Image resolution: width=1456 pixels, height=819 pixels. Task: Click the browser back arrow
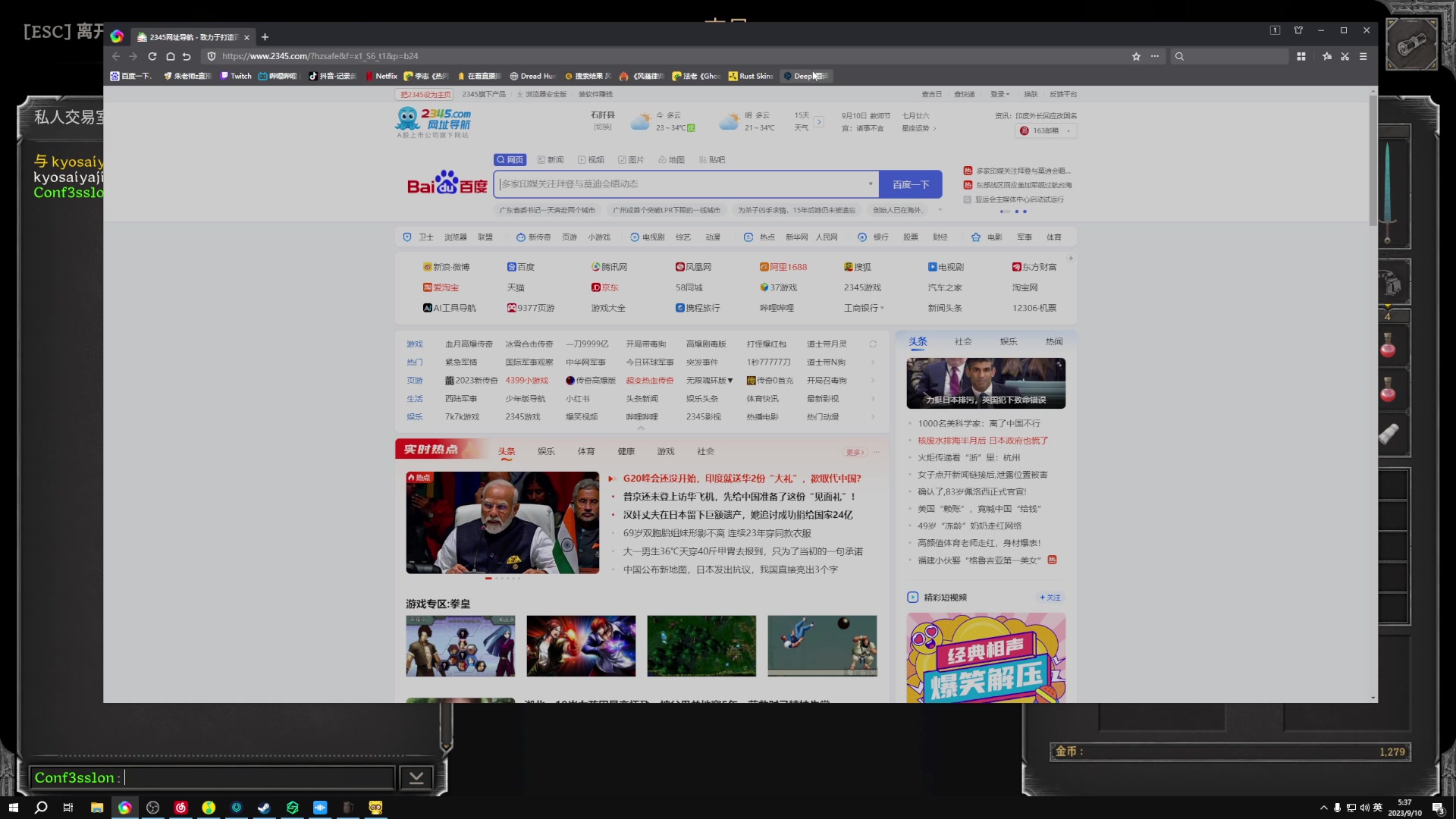click(x=116, y=56)
